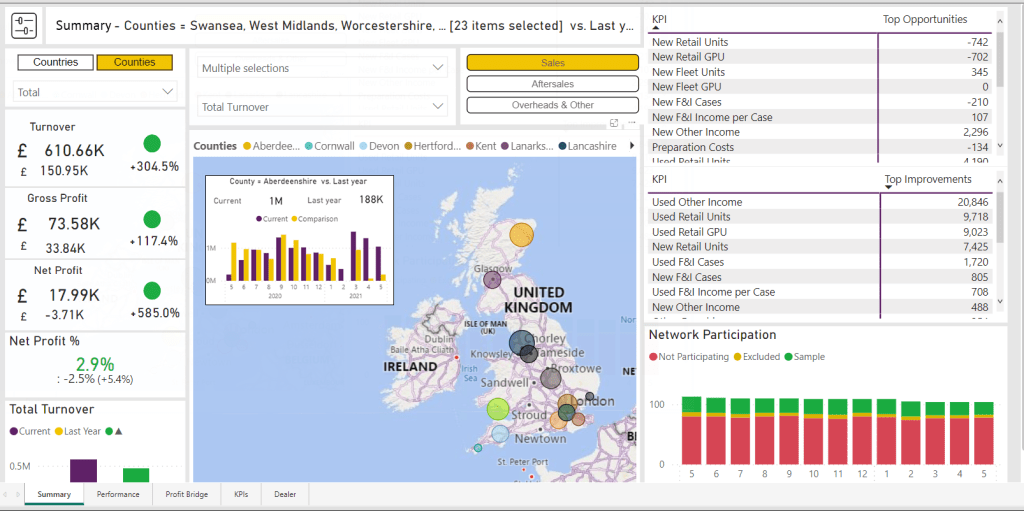The width and height of the screenshot is (1024, 511).
Task: Open the Multiple selections dropdown
Action: tap(323, 68)
